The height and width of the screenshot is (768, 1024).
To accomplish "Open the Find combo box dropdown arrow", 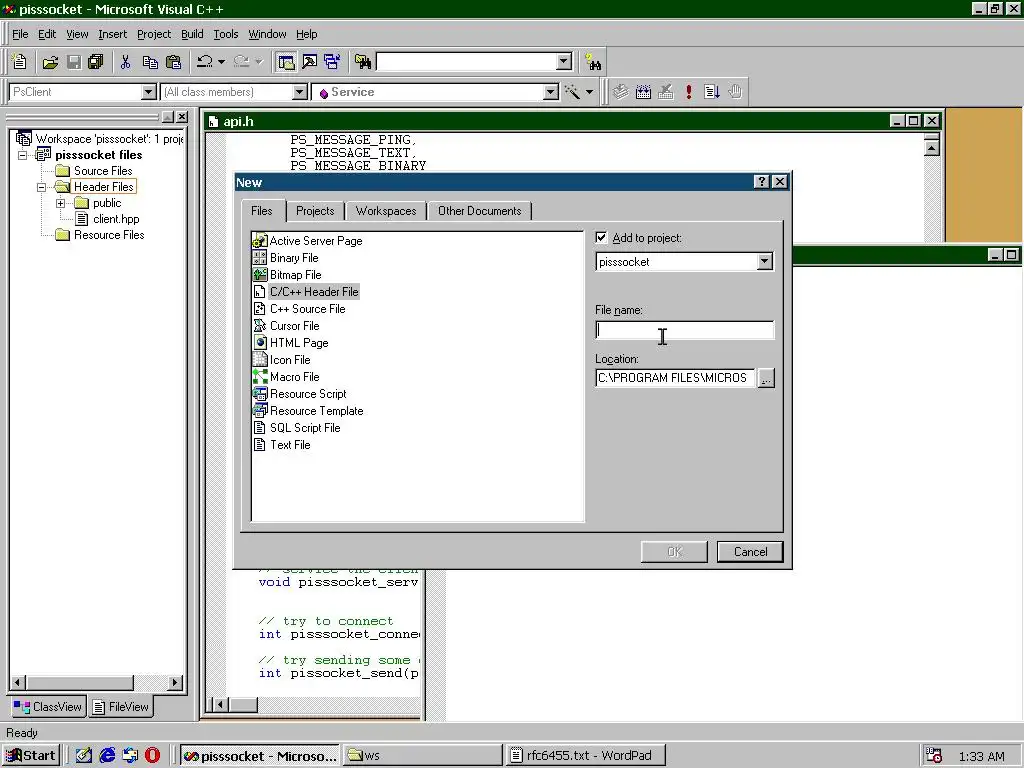I will point(564,62).
